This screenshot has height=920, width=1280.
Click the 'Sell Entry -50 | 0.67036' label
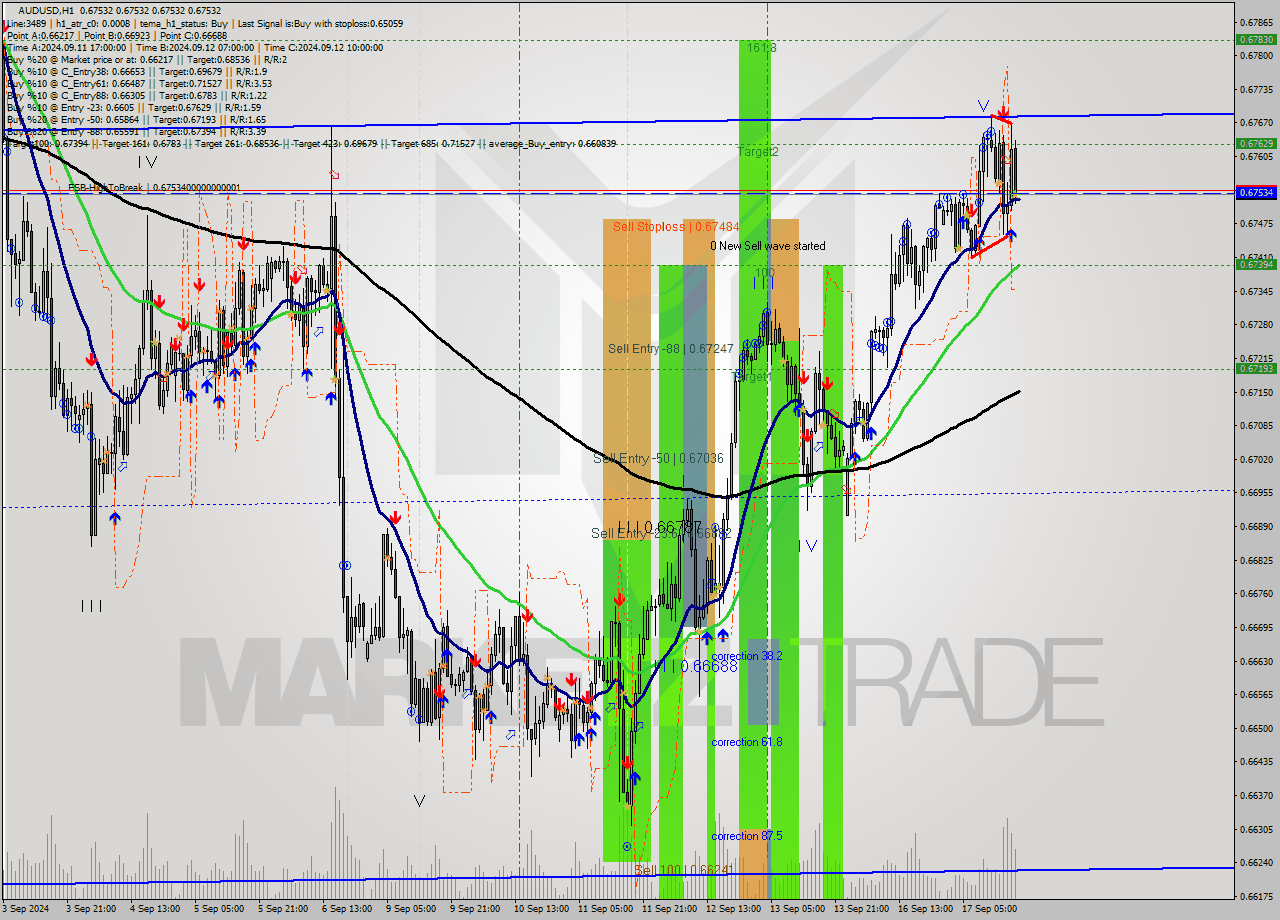coord(657,458)
